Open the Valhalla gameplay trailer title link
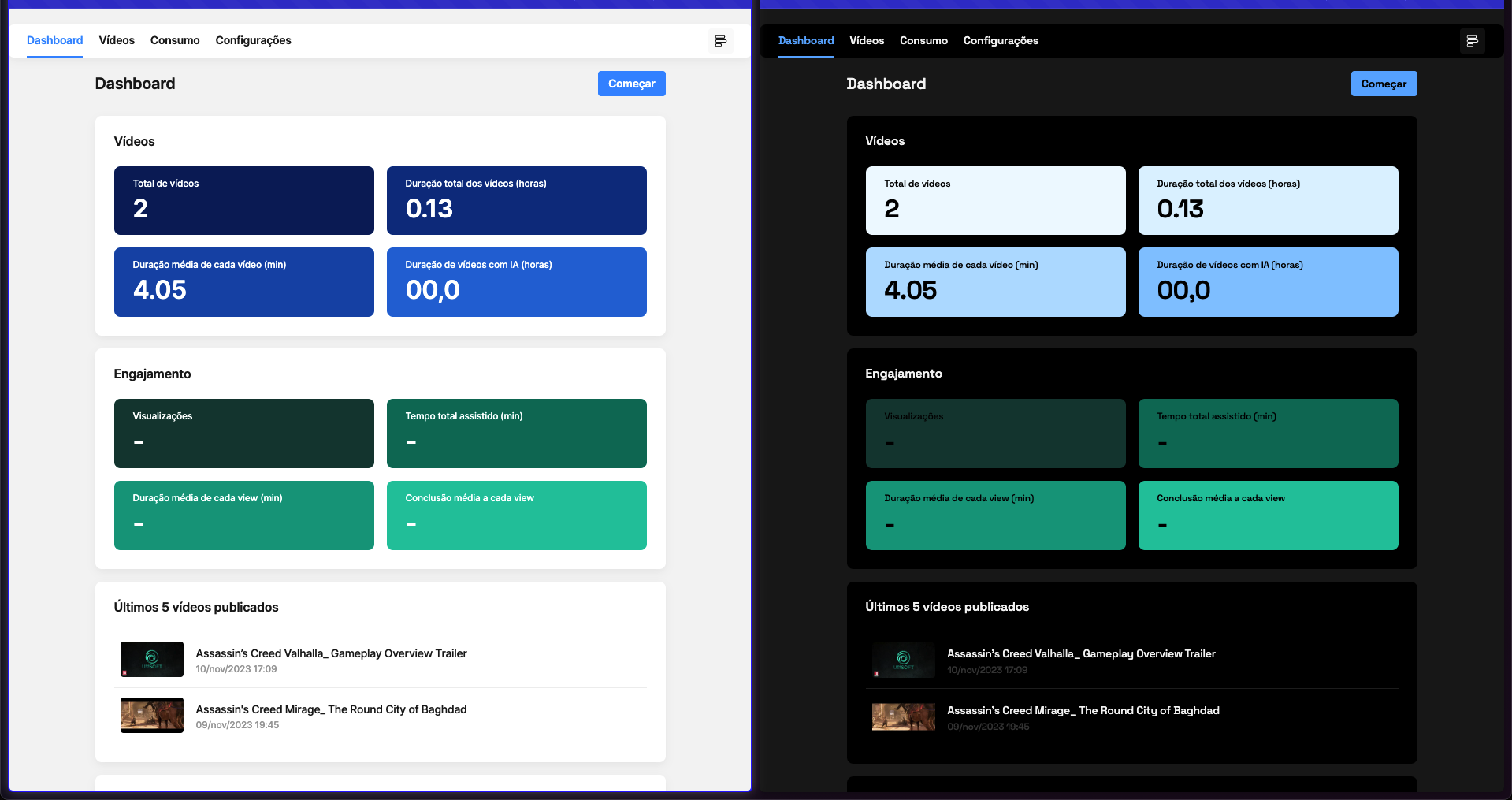Viewport: 1512px width, 800px height. (x=331, y=653)
